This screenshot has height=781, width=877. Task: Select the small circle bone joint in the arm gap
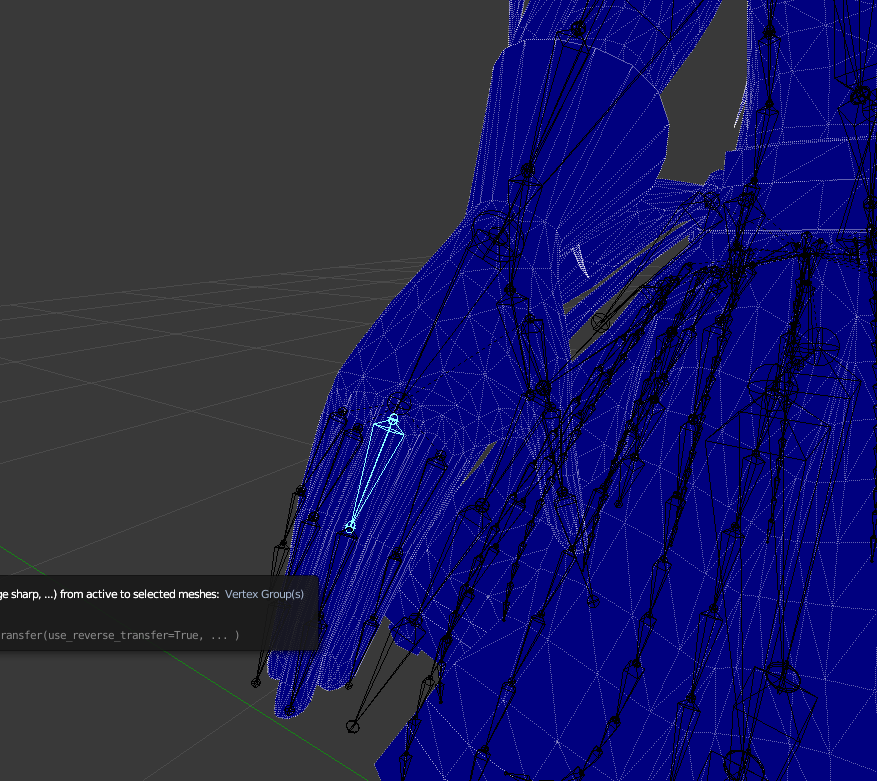pyautogui.click(x=599, y=322)
